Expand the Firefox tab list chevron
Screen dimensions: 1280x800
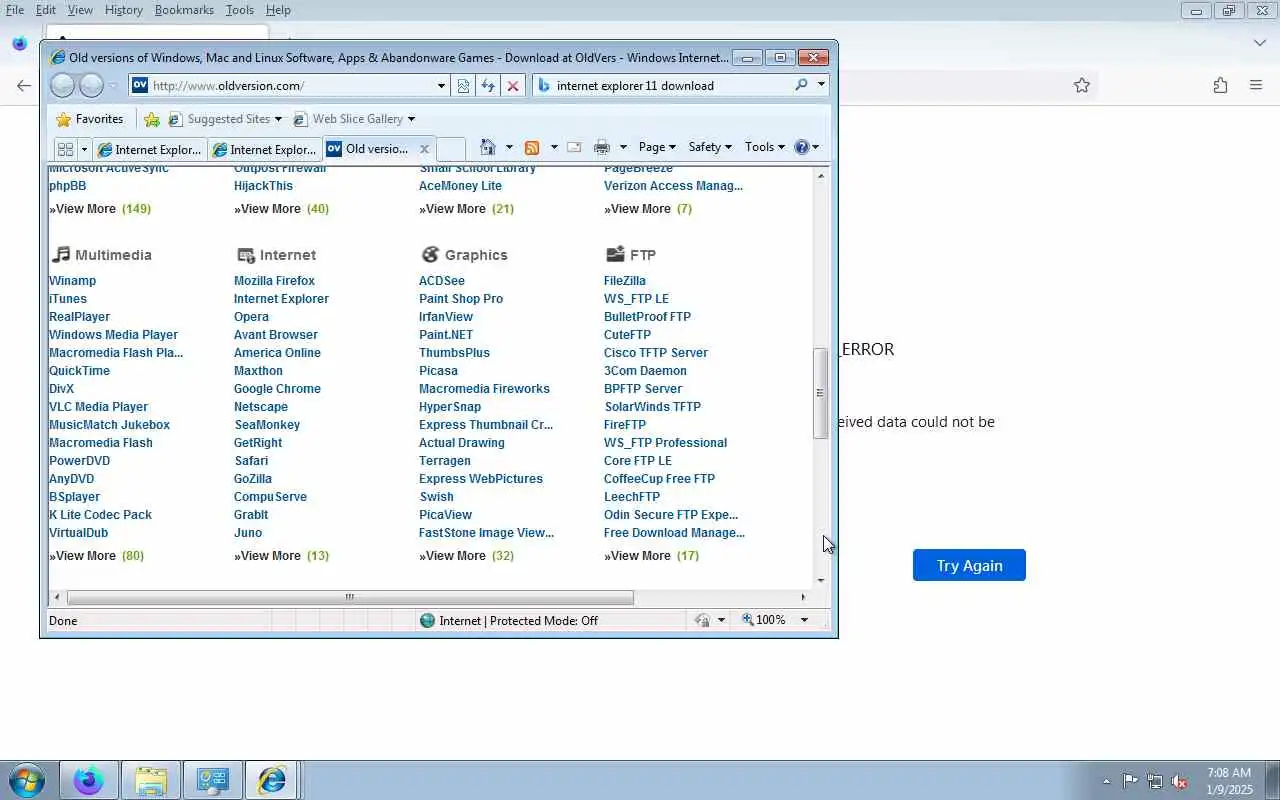(1260, 43)
